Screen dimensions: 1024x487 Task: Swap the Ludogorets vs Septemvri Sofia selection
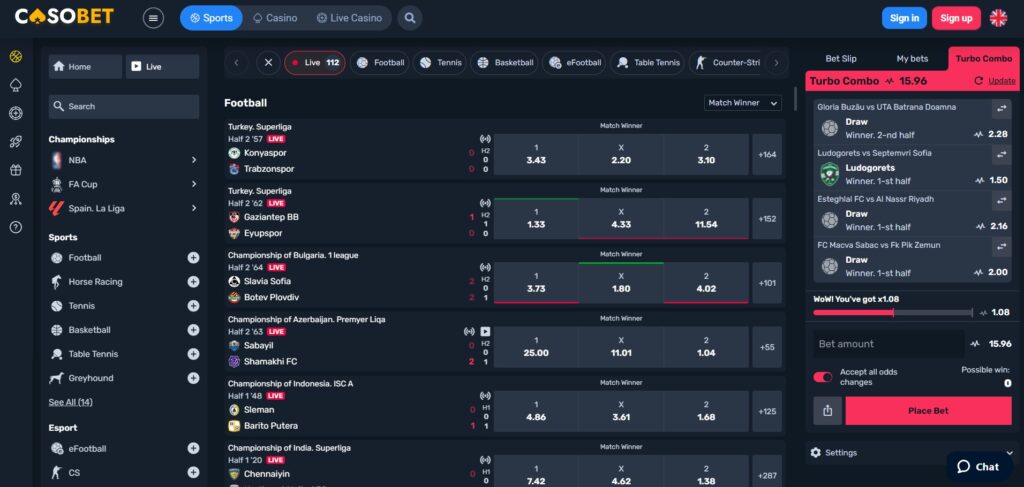click(999, 155)
